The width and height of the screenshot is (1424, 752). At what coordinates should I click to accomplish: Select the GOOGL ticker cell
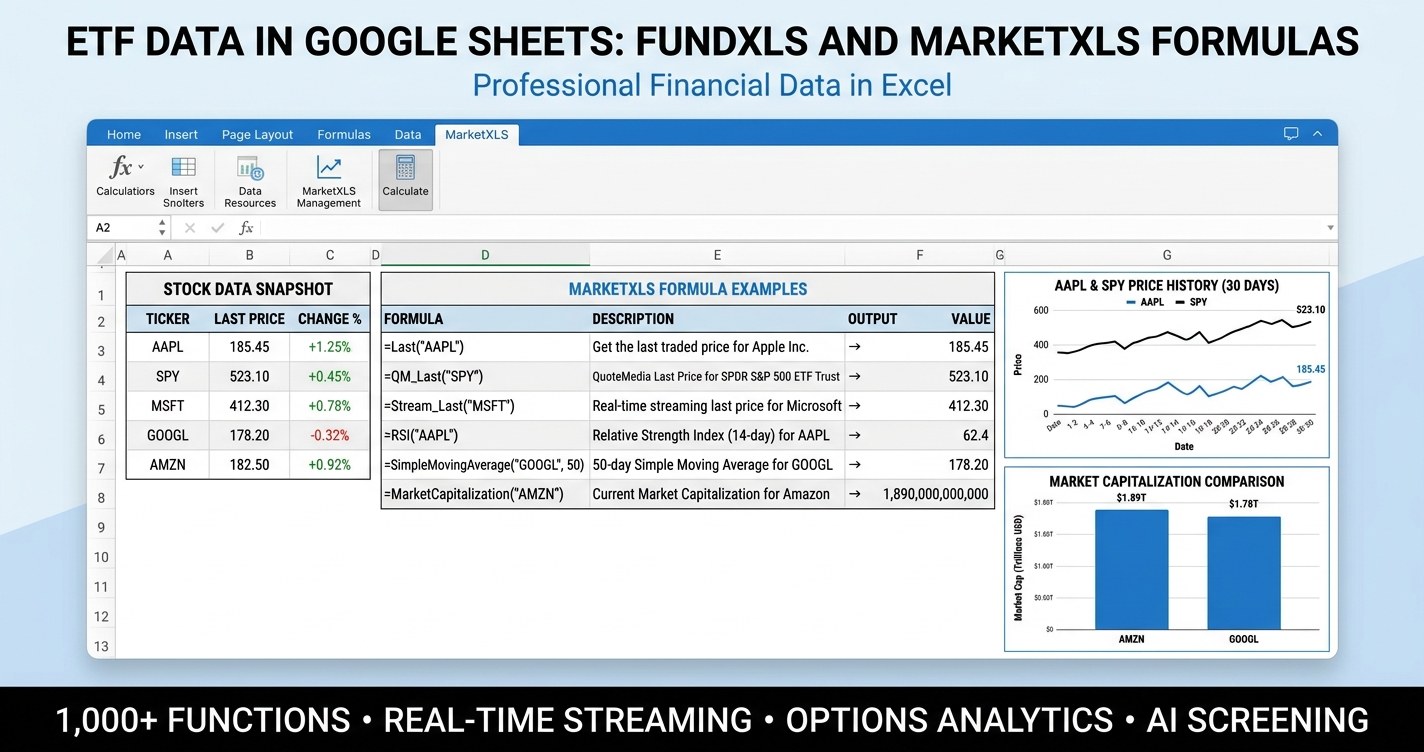[x=168, y=435]
